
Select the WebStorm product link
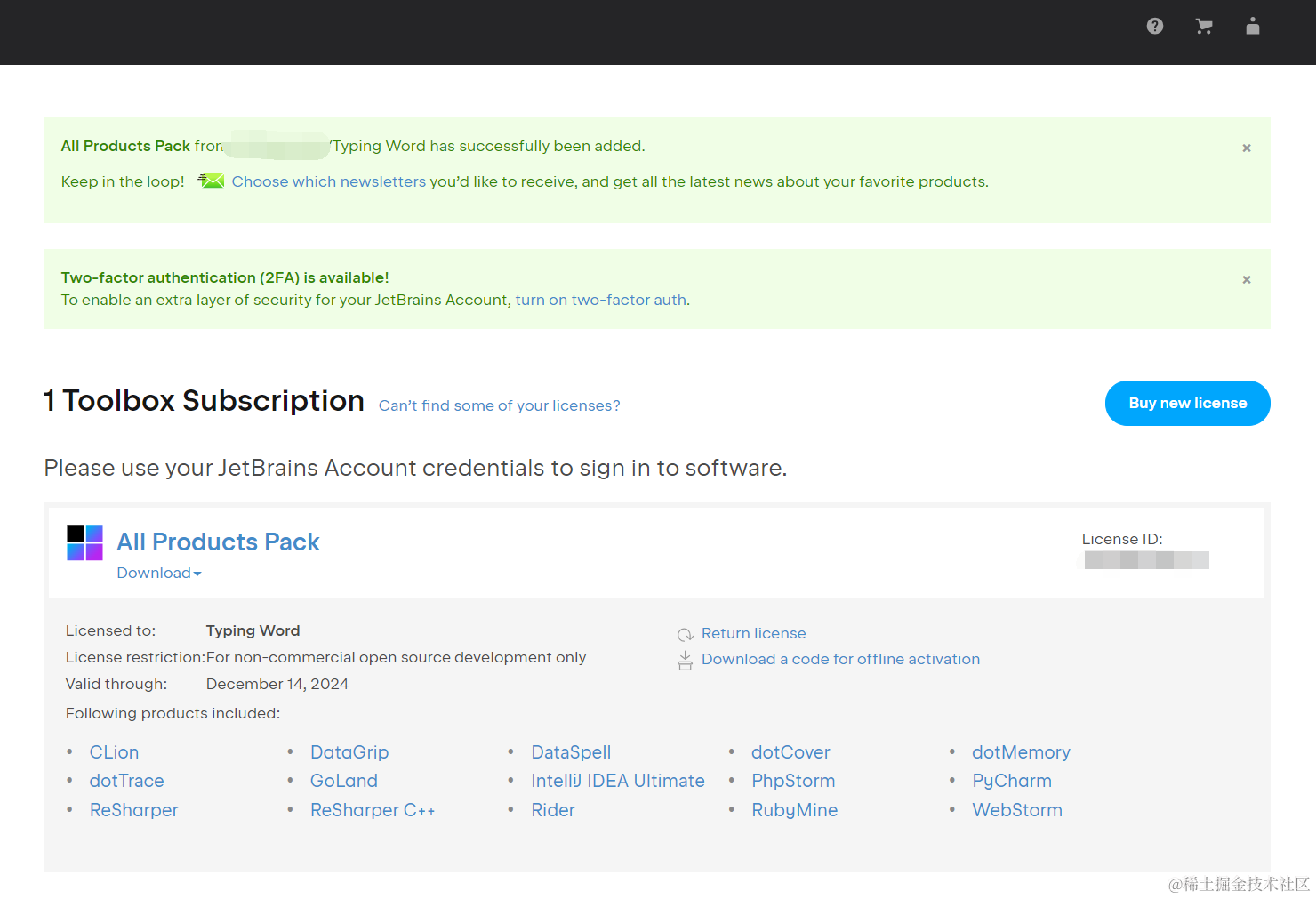click(1016, 810)
